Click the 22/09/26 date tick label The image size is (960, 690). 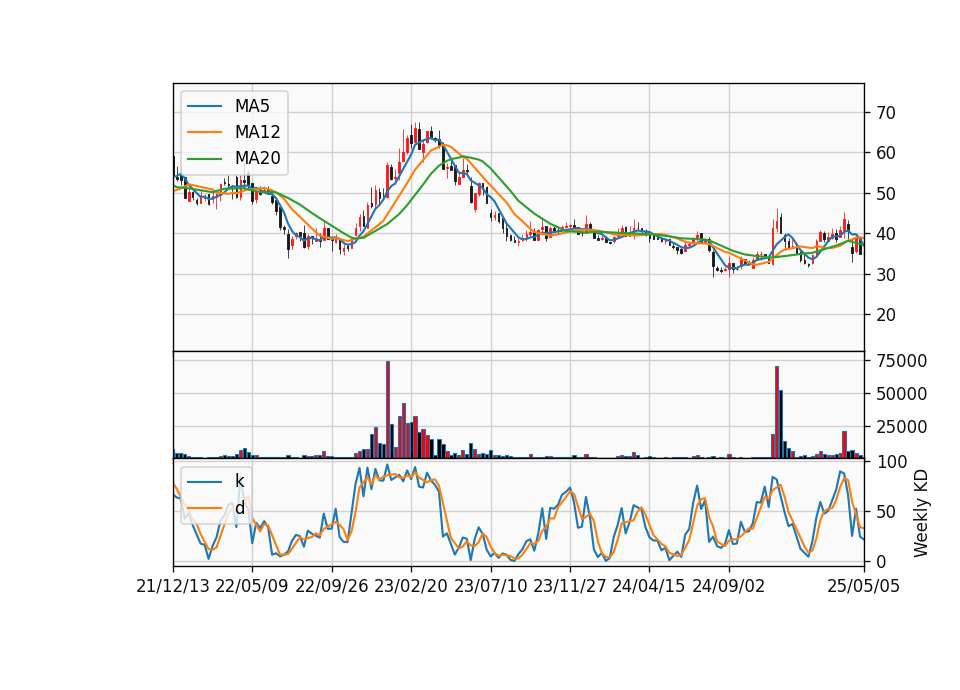pos(332,586)
